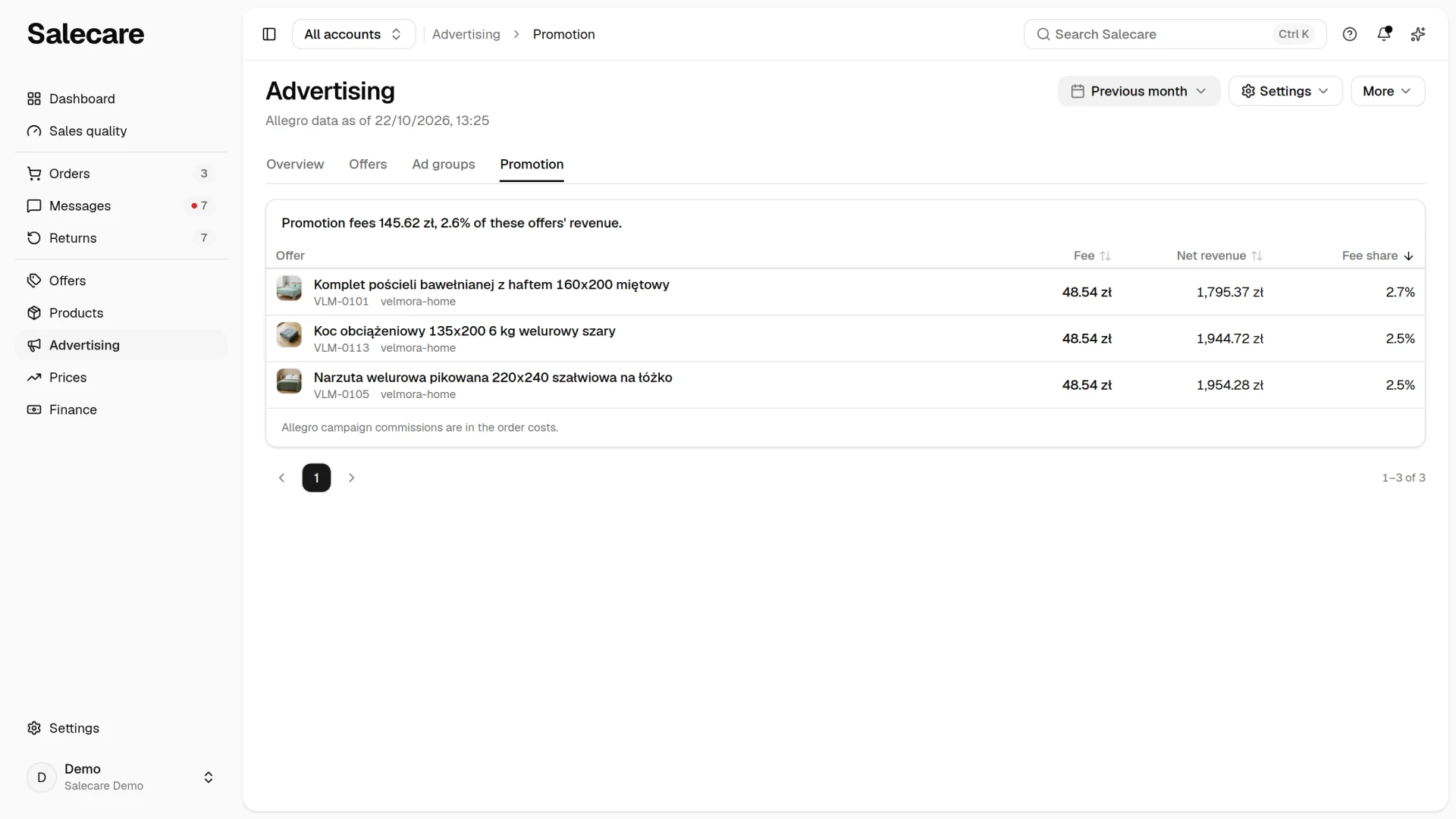Go to next page arrow
The height and width of the screenshot is (819, 1456).
pyautogui.click(x=351, y=478)
